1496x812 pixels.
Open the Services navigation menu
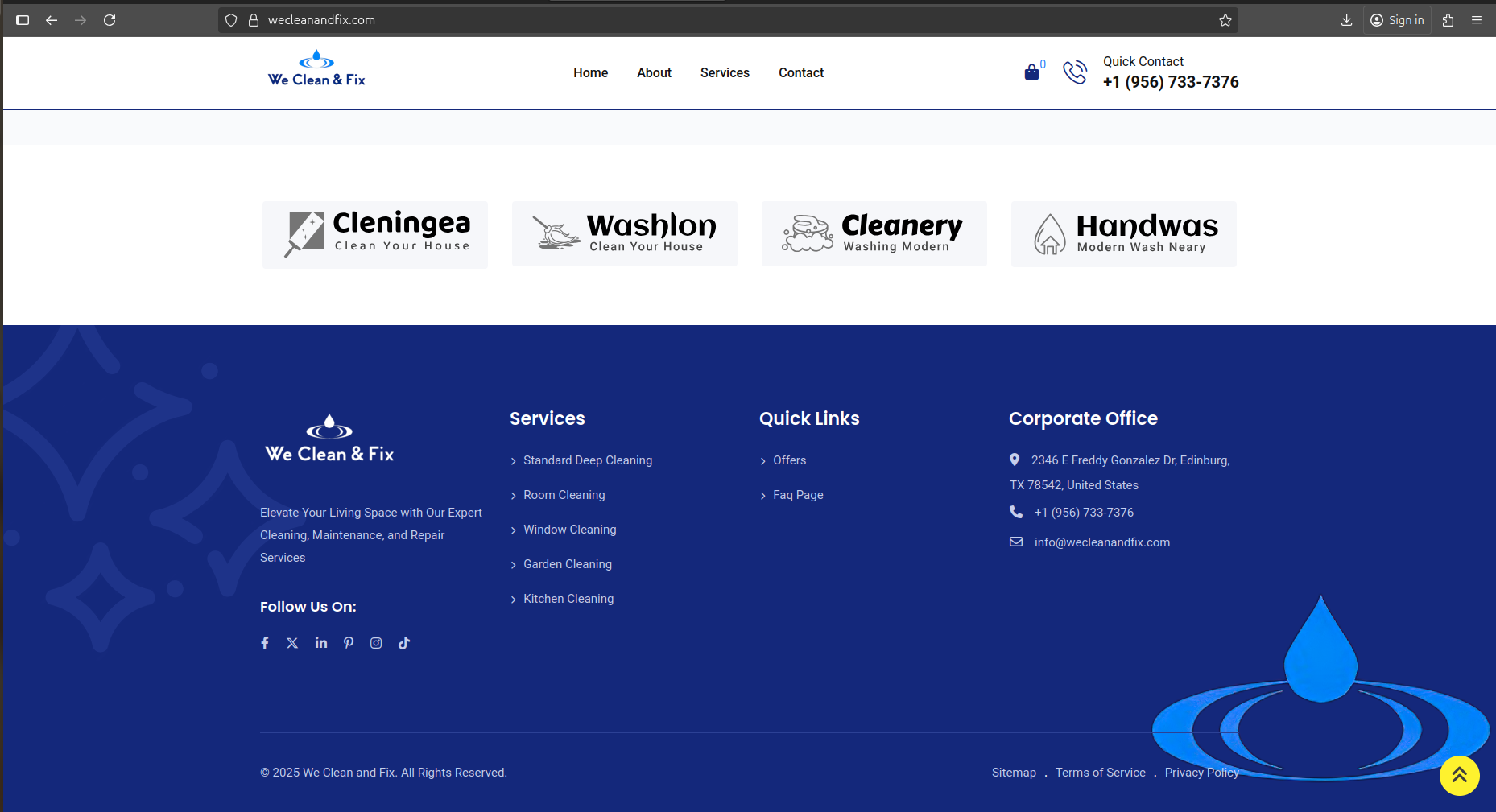click(x=725, y=72)
